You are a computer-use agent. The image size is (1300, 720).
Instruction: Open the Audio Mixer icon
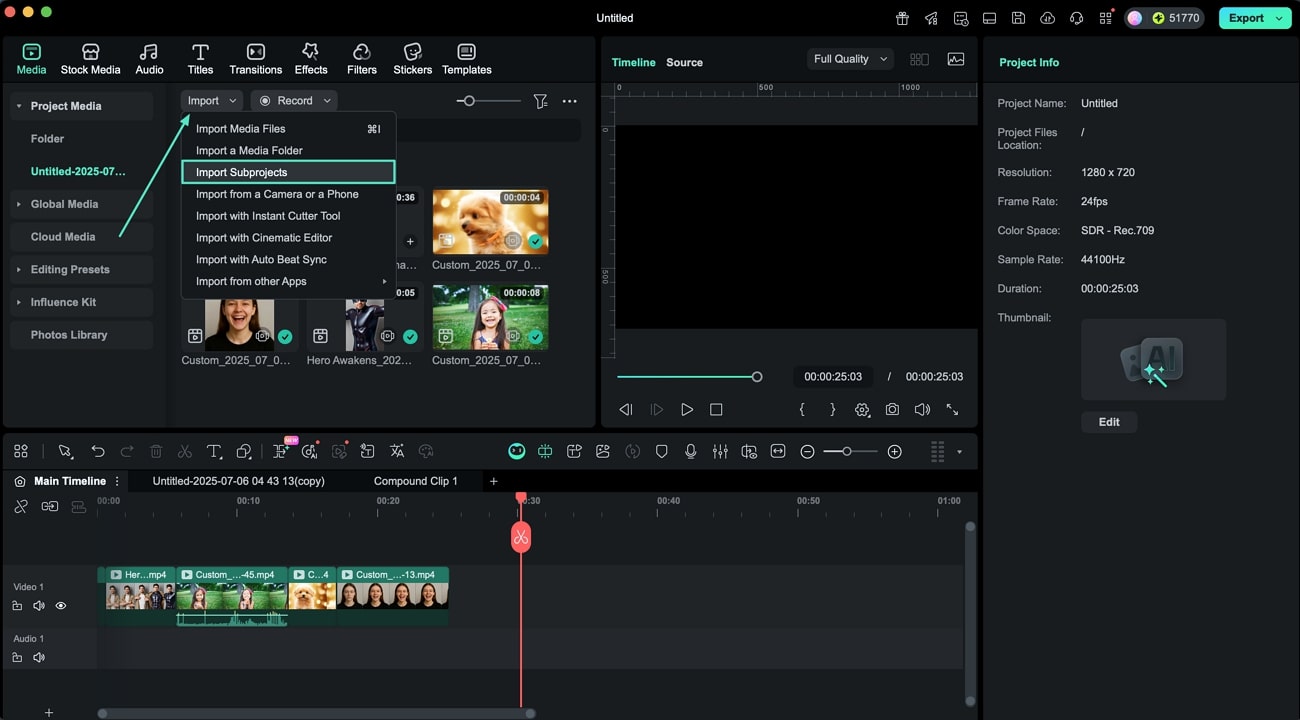point(720,451)
